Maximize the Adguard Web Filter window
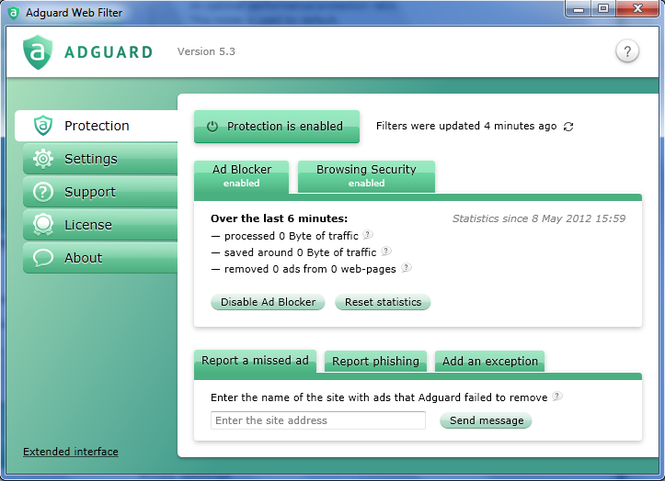This screenshot has width=665, height=481. point(603,9)
